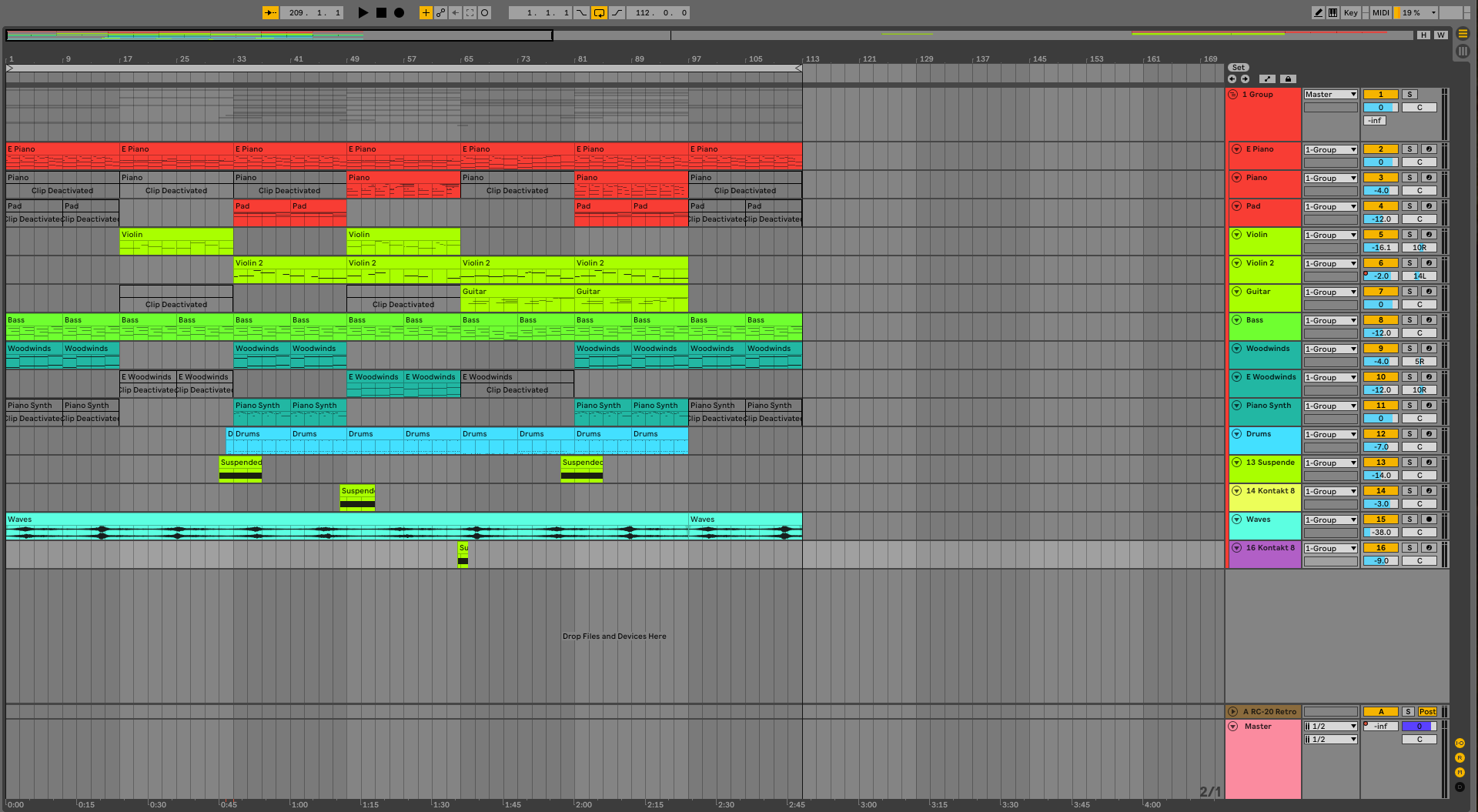
Task: Stop playback with the Stop button
Action: pos(381,13)
